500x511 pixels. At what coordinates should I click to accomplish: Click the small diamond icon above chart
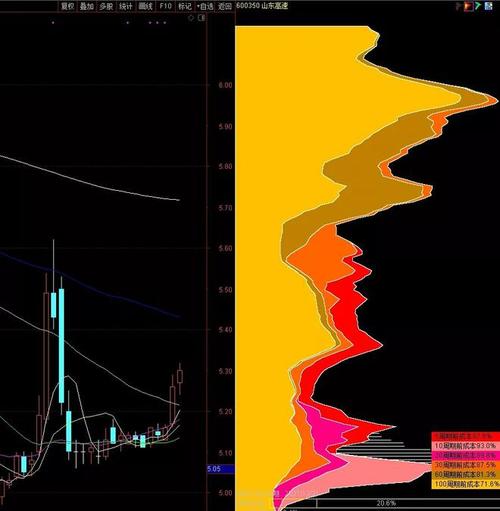[x=191, y=18]
